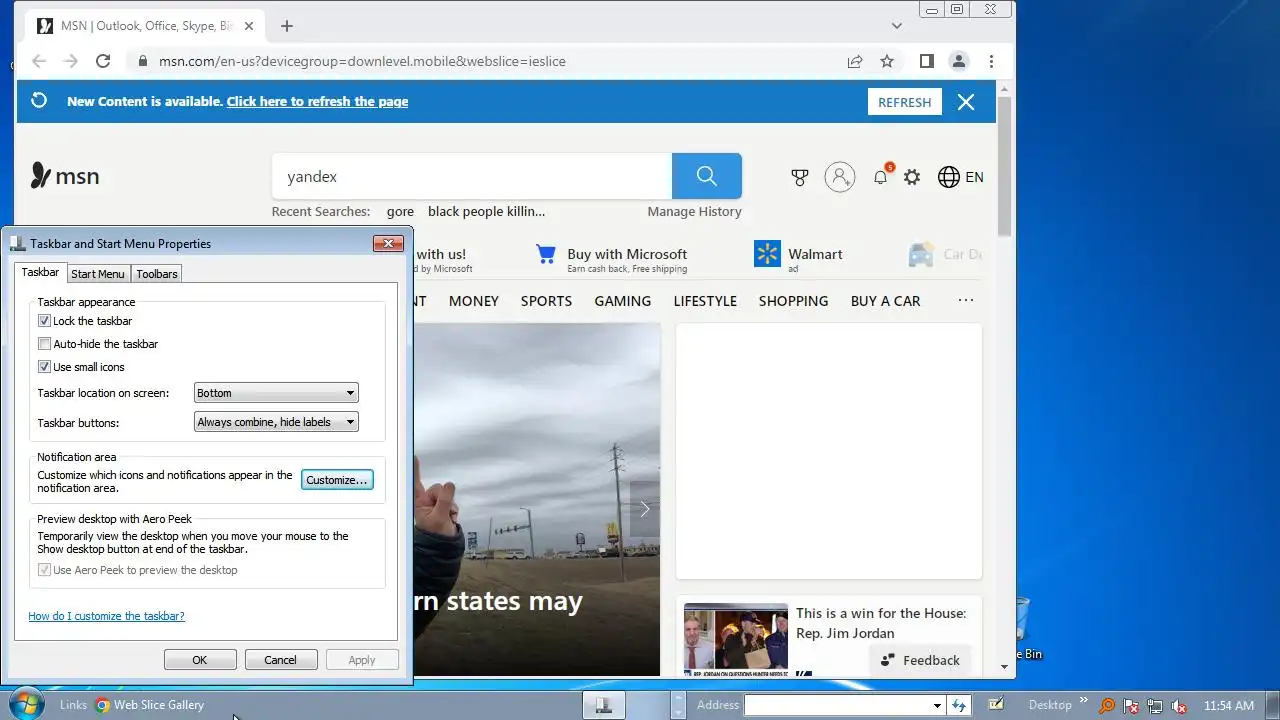Click Cancel in Taskbar Properties

click(280, 660)
